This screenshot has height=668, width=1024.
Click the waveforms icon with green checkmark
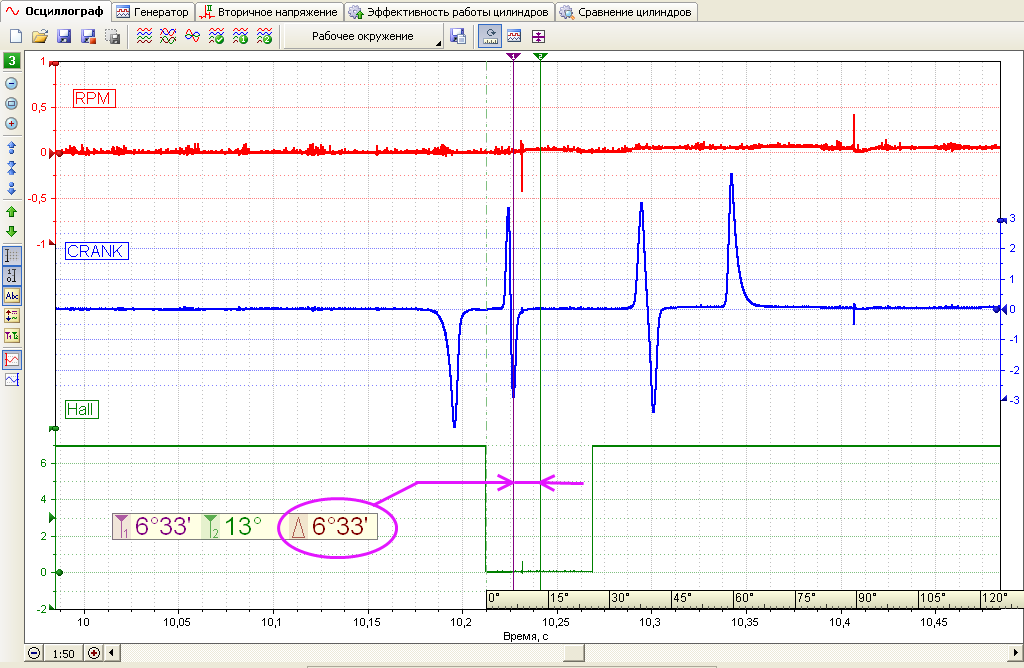coord(216,37)
